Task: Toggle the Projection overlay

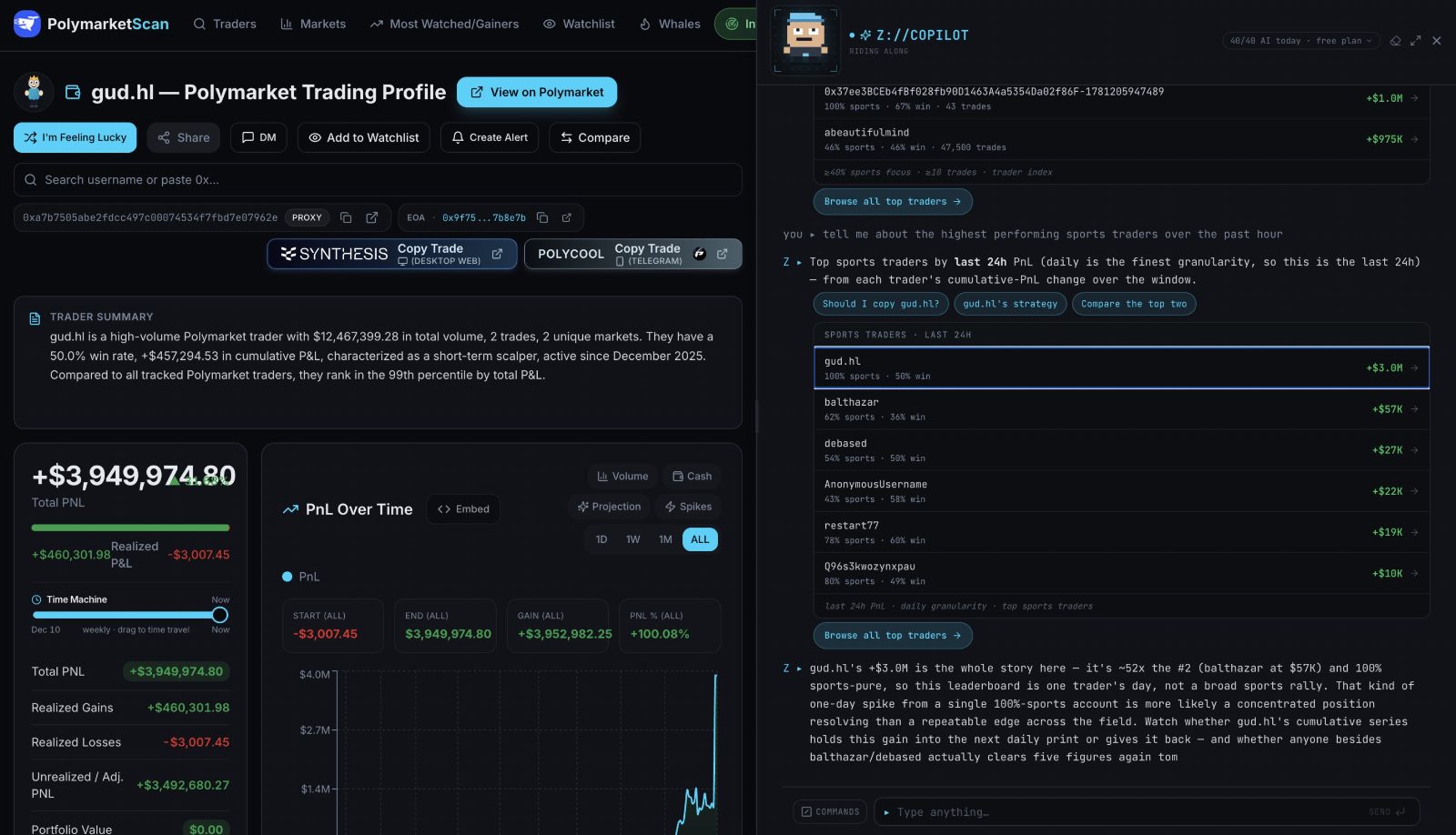Action: pos(609,507)
